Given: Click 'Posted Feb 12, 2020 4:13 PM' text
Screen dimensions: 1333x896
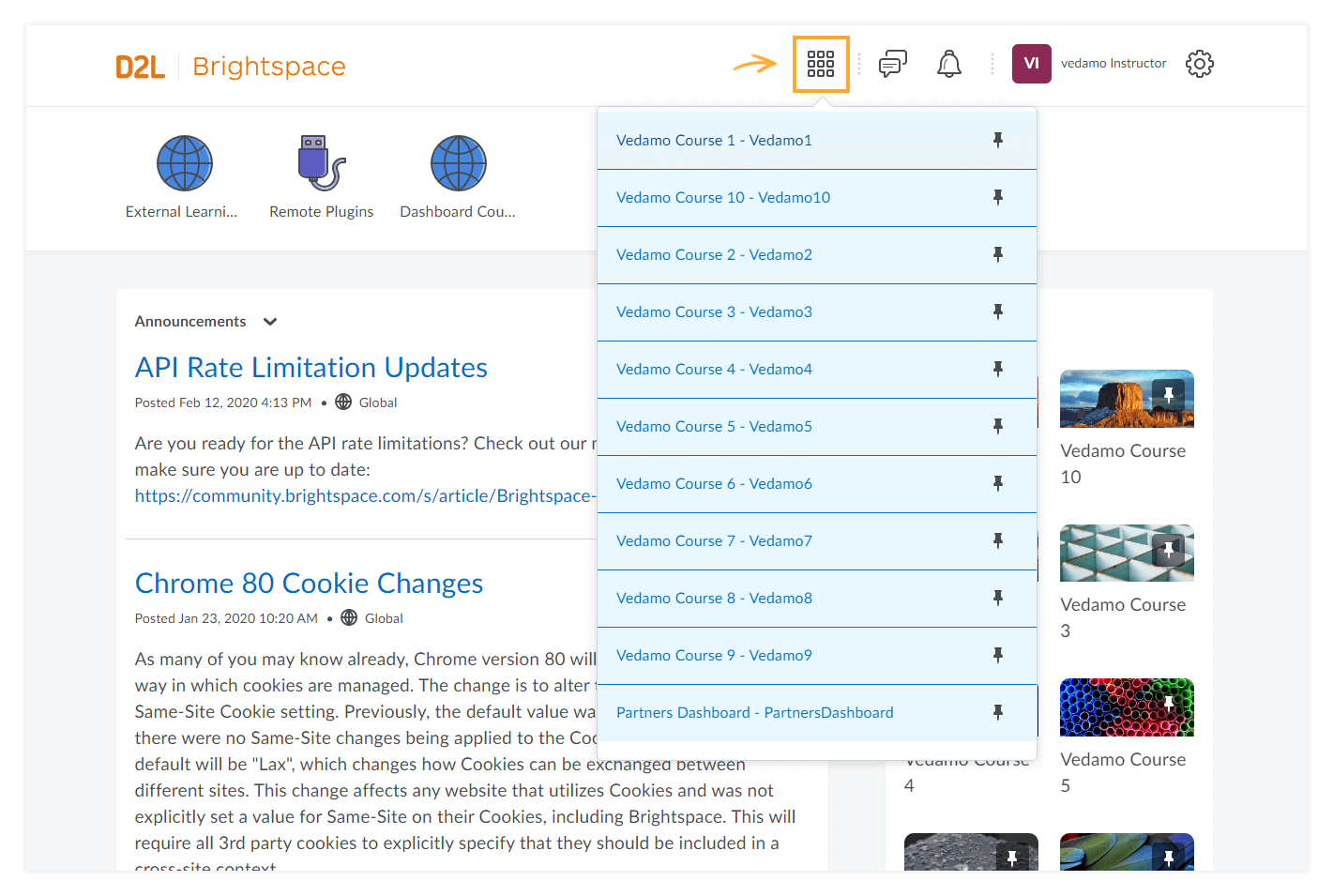Looking at the screenshot, I should (x=223, y=402).
